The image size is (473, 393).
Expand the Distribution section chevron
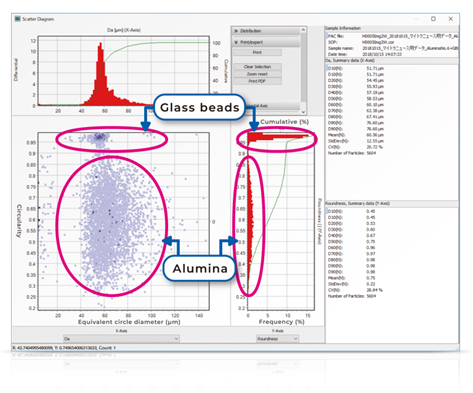pos(236,31)
